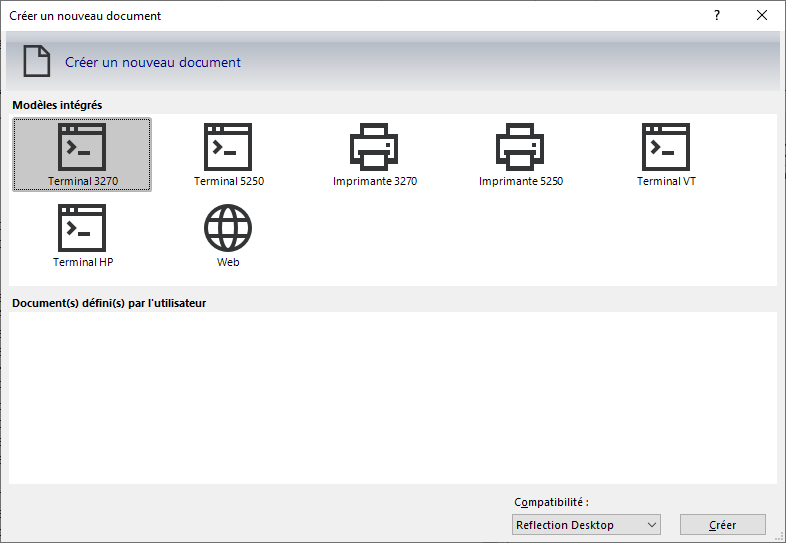786x543 pixels.
Task: Pick the Imprimante 3270 printer icon
Action: click(x=374, y=147)
